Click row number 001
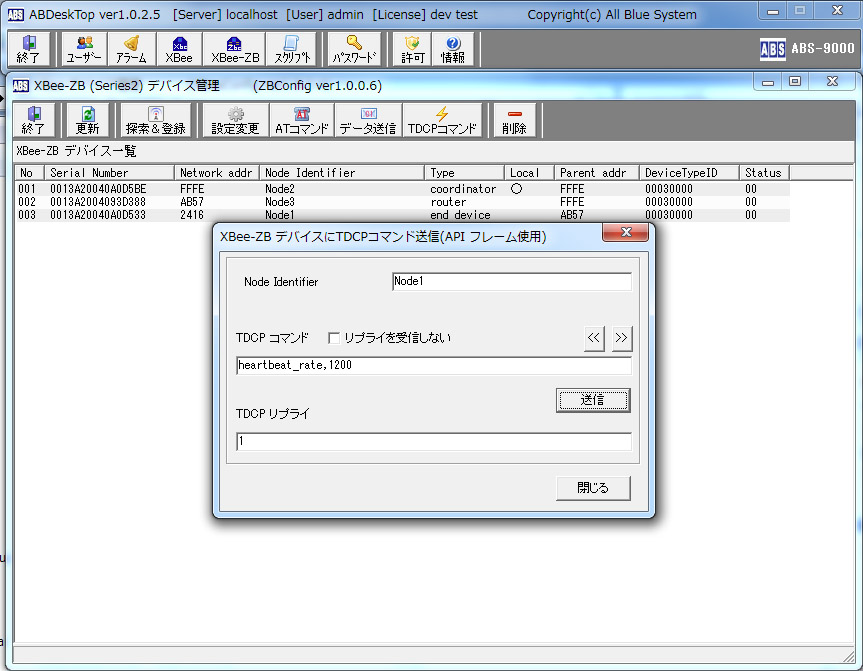 [x=27, y=189]
